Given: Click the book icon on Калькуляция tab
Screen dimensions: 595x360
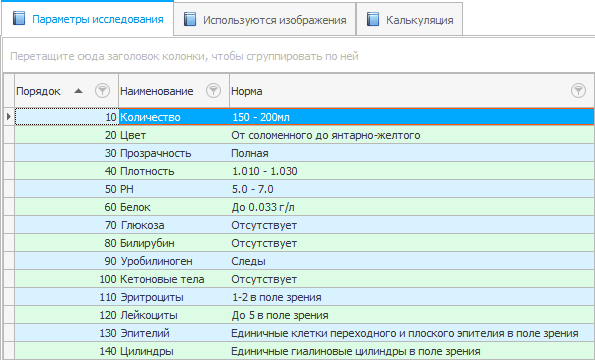Looking at the screenshot, I should pos(373,19).
